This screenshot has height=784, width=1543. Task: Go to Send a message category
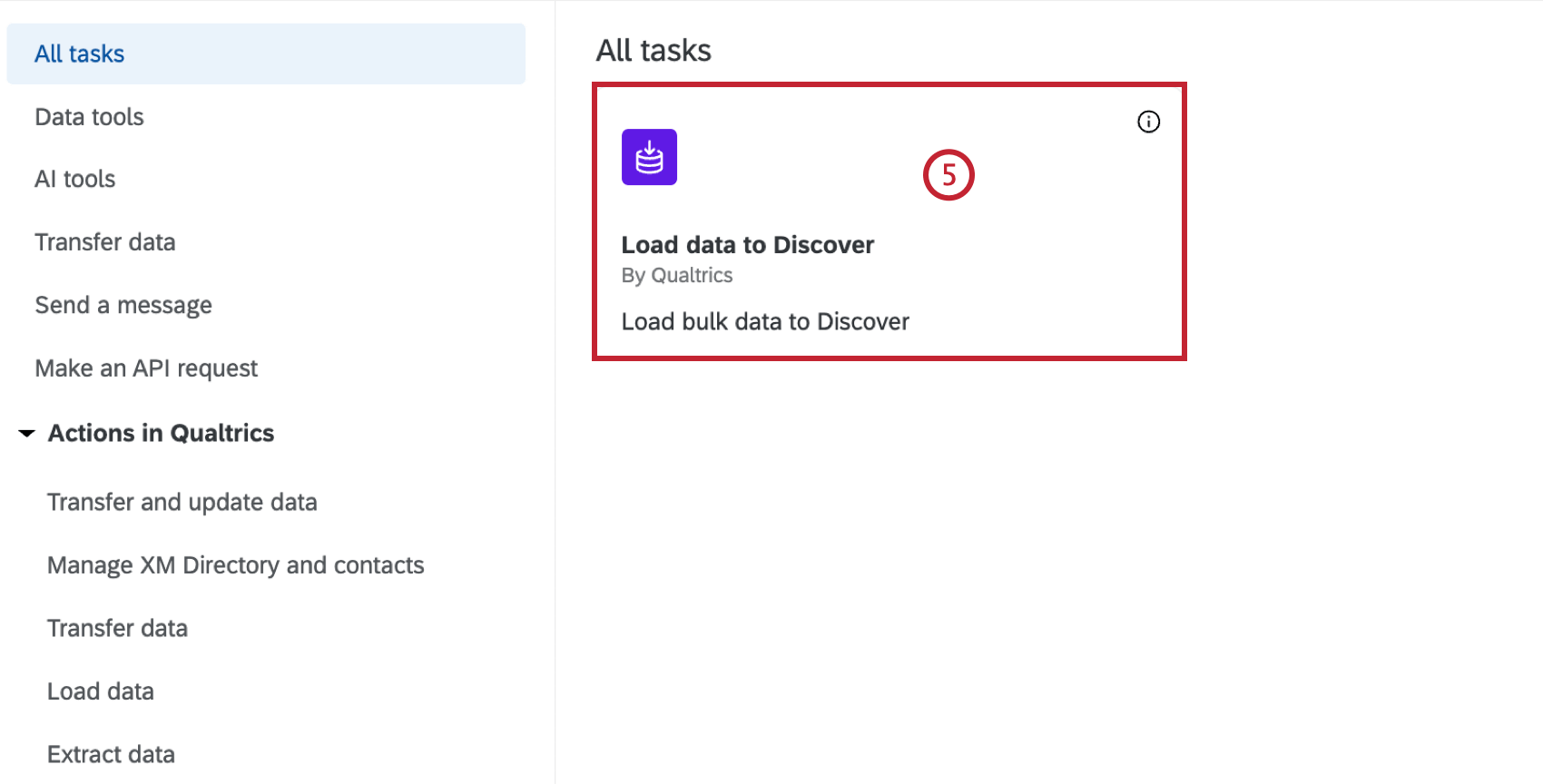(x=123, y=305)
